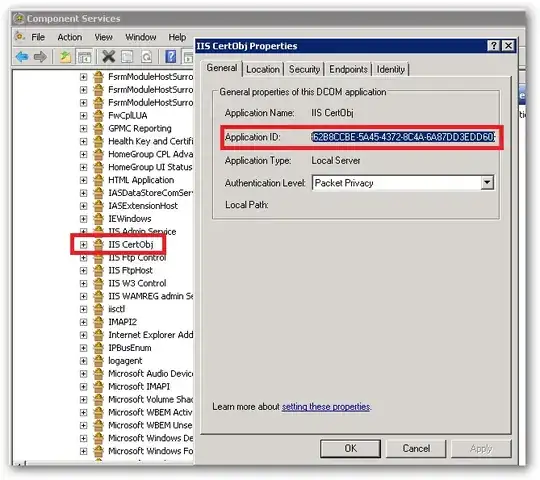Click the package icon beside IIS CertObj
Screen dimensions: 540x480
pos(98,244)
